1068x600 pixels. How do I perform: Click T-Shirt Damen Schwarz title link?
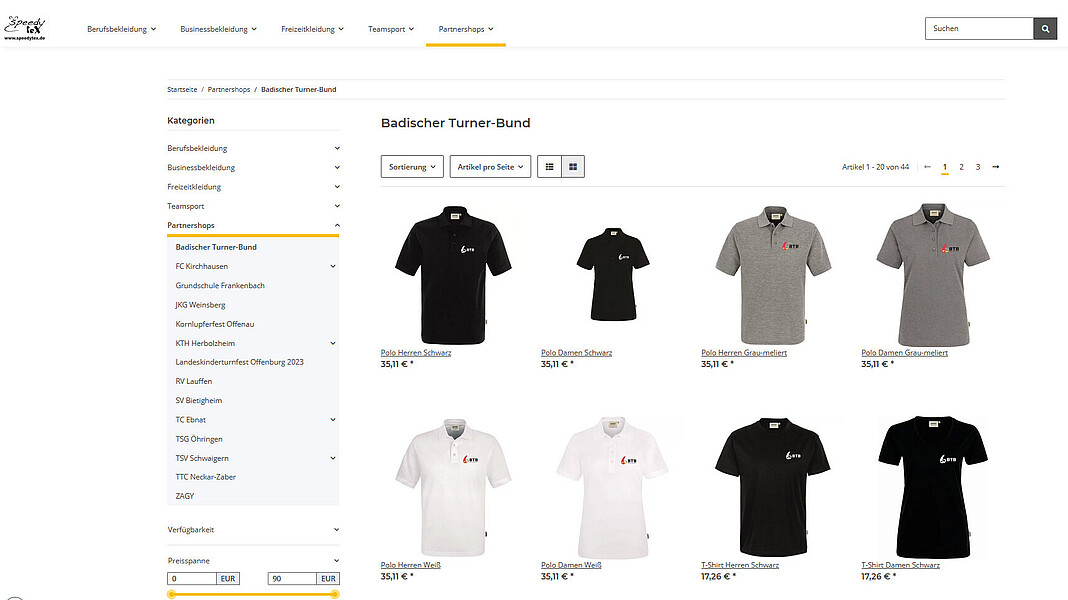[900, 565]
